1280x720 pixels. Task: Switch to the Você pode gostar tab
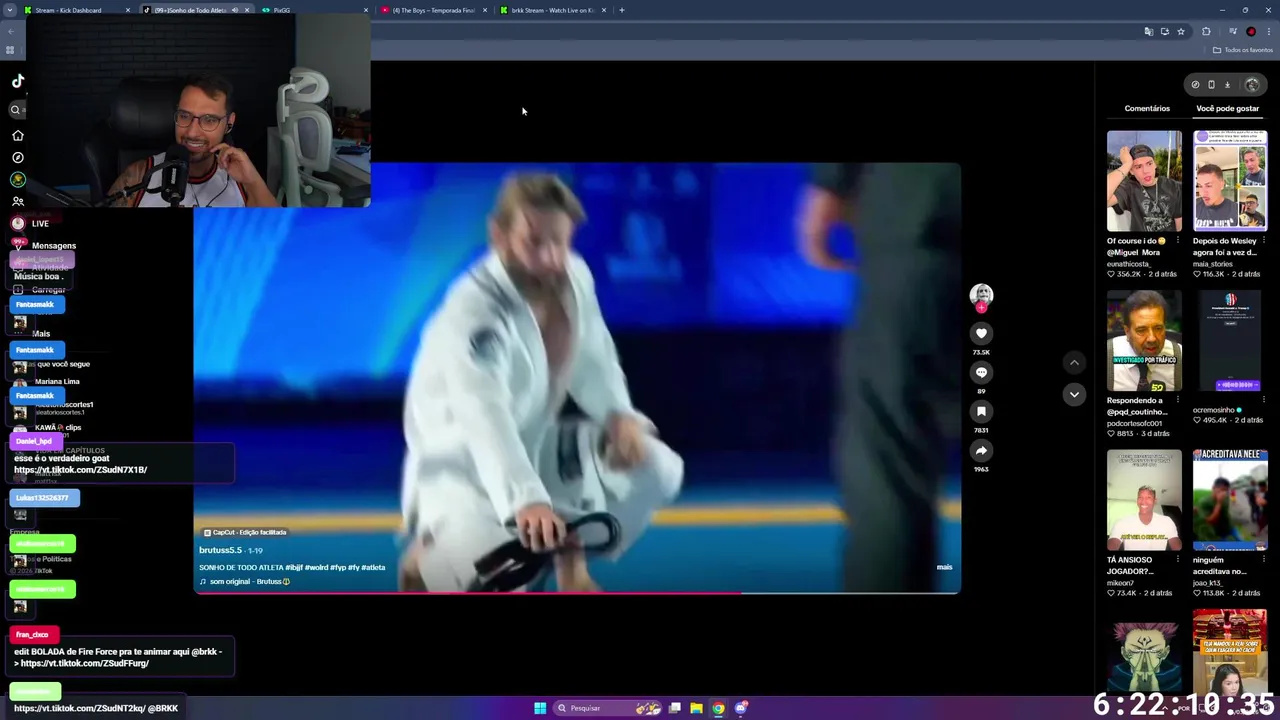click(x=1227, y=108)
